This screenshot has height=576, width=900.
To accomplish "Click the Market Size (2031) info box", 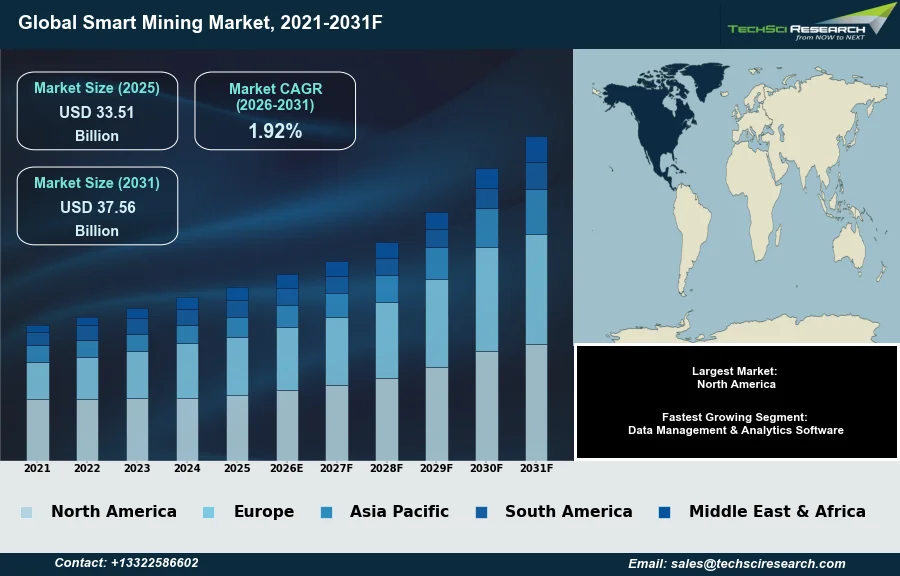I will pyautogui.click(x=97, y=206).
